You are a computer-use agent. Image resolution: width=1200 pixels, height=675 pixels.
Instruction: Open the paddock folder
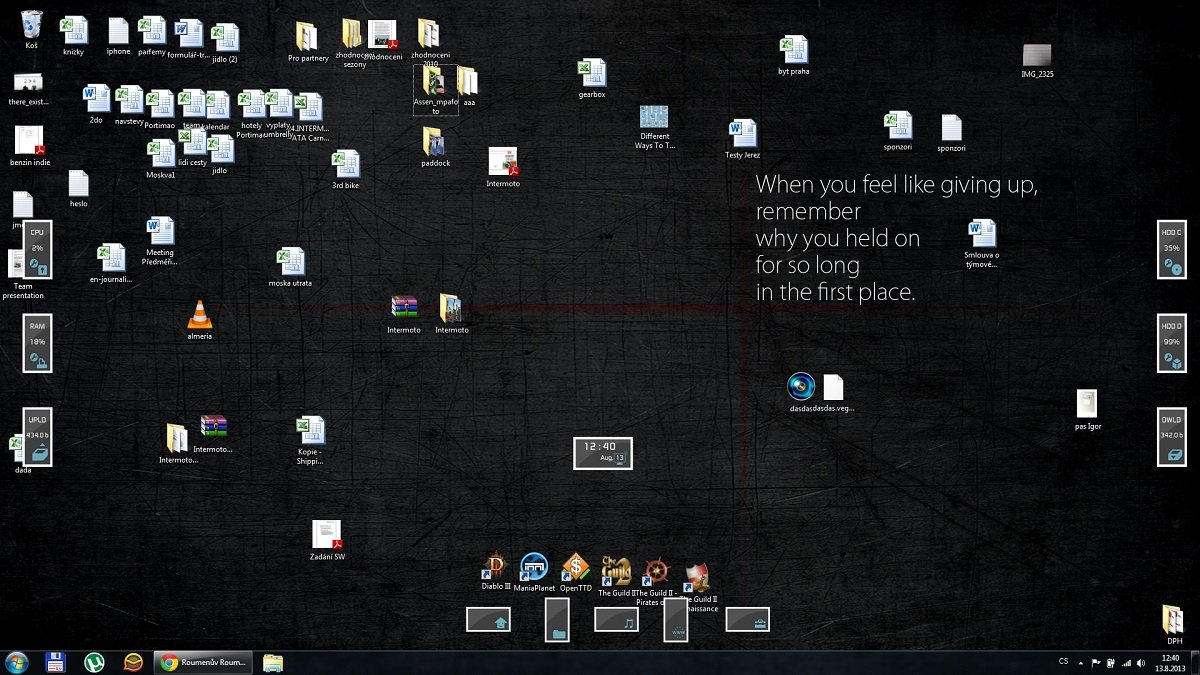(435, 142)
